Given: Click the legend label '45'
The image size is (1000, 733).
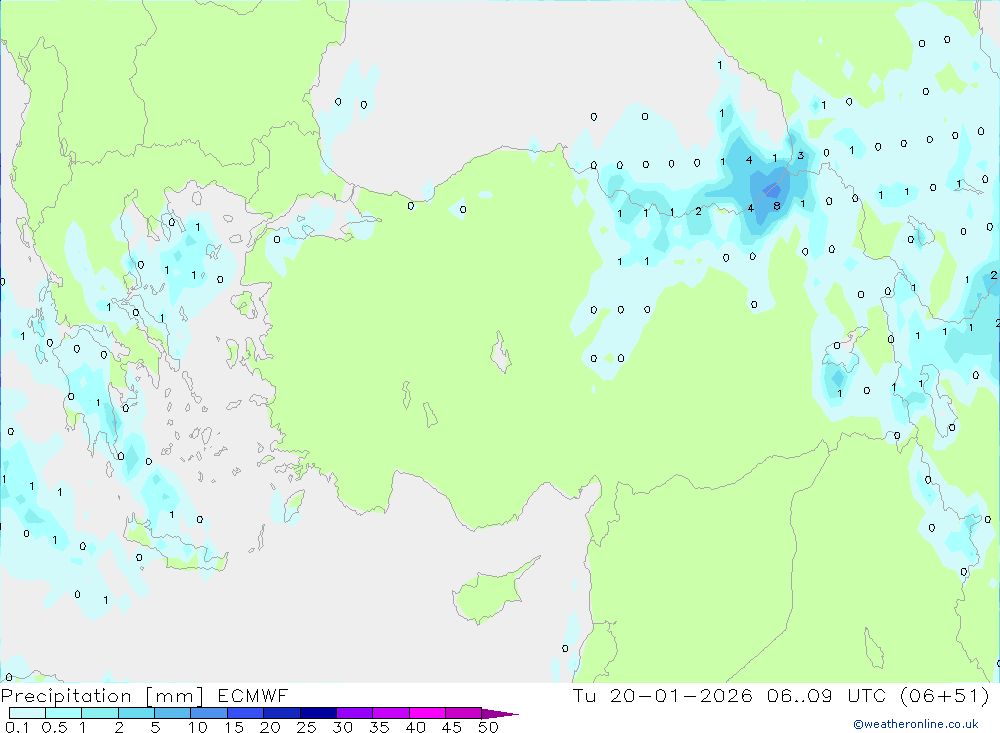Looking at the screenshot, I should click(452, 727).
